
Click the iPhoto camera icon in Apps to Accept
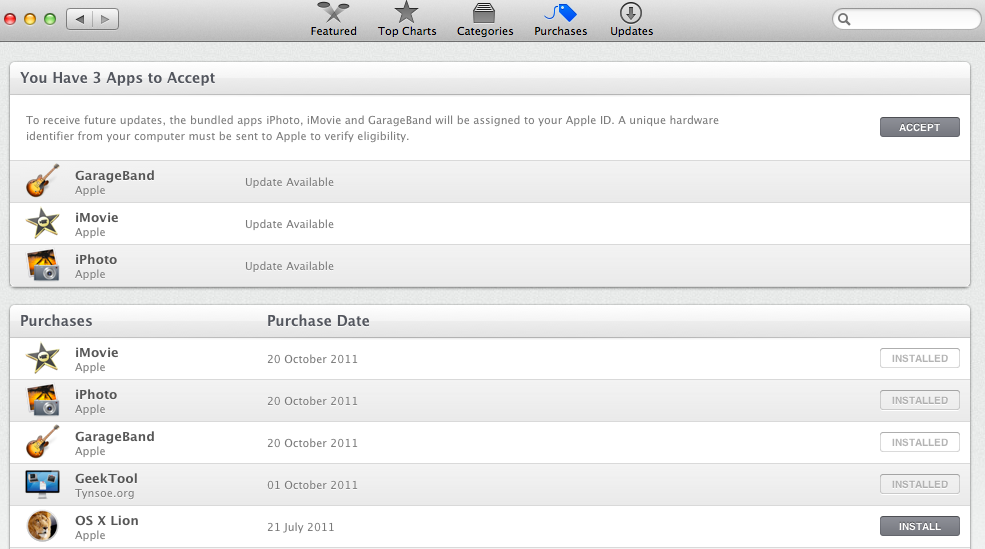click(x=43, y=265)
